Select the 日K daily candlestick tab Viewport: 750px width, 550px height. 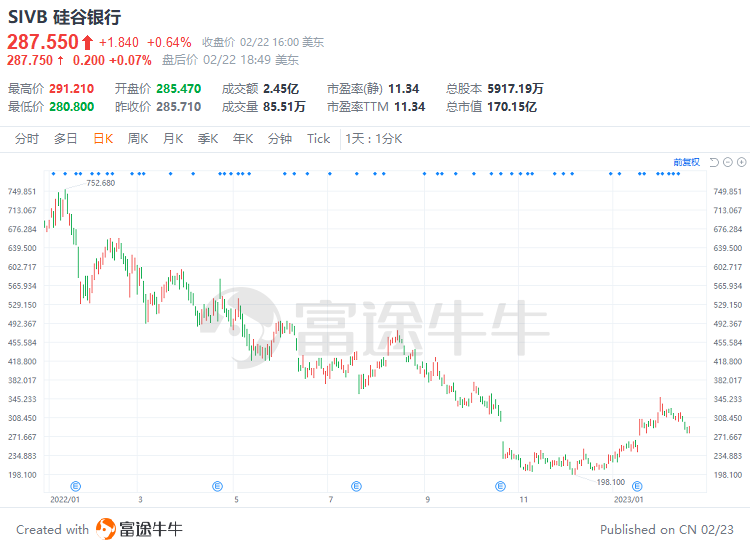point(103,139)
